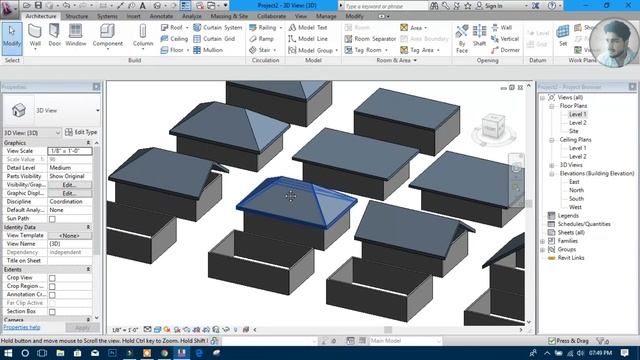The height and width of the screenshot is (360, 640).
Task: Click Edit for Visibility/Graphics Overrides
Action: coord(69,185)
